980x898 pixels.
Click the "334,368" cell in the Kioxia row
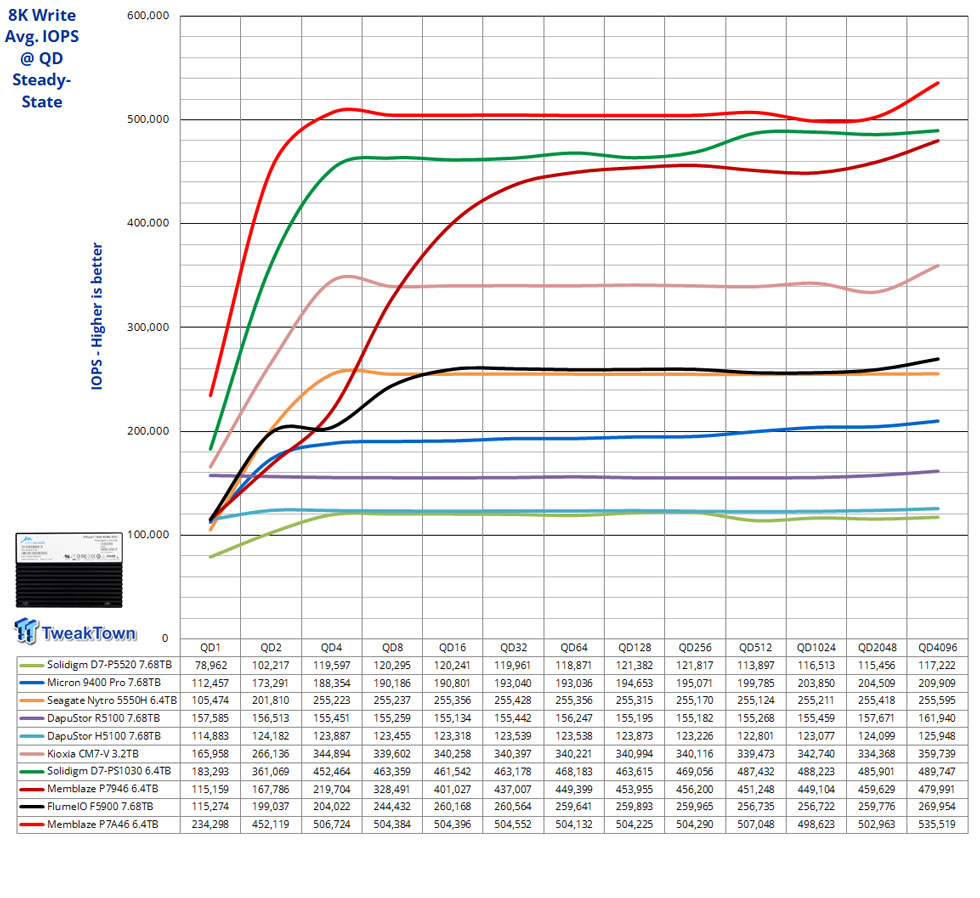pyautogui.click(x=877, y=754)
